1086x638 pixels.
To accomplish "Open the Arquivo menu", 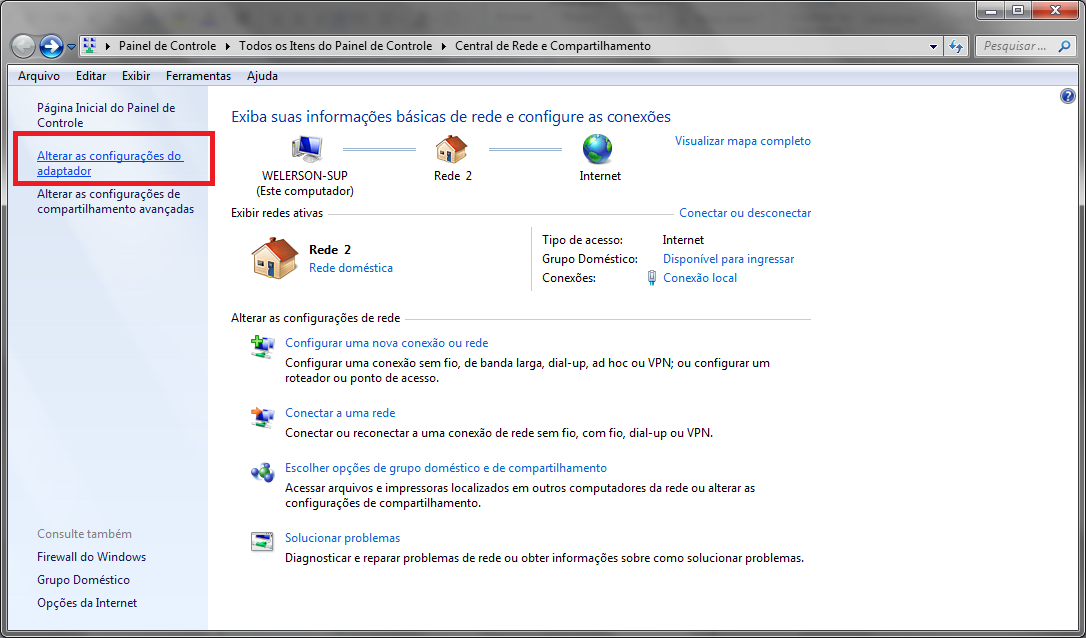I will pyautogui.click(x=39, y=76).
